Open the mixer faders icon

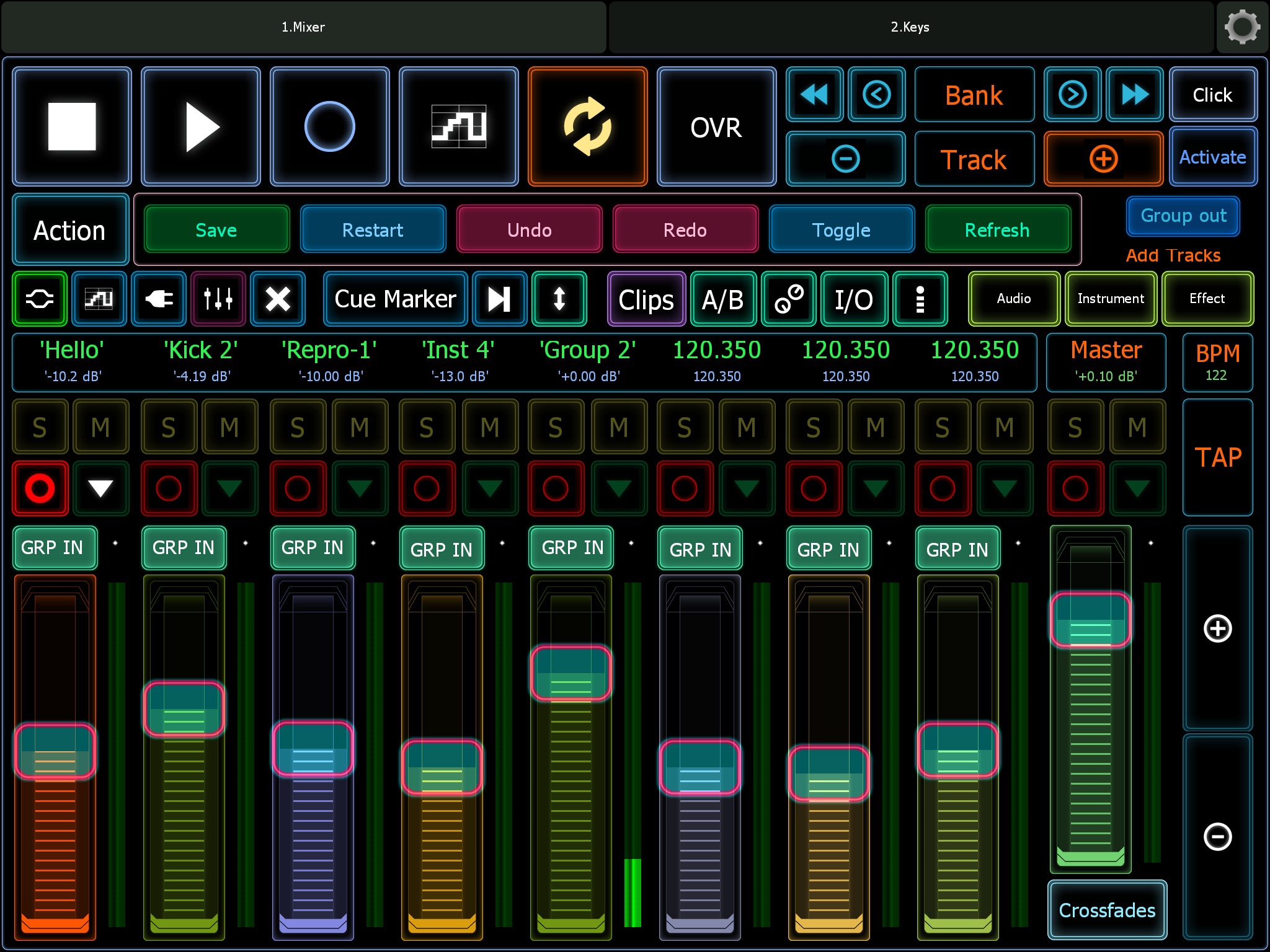pos(218,299)
